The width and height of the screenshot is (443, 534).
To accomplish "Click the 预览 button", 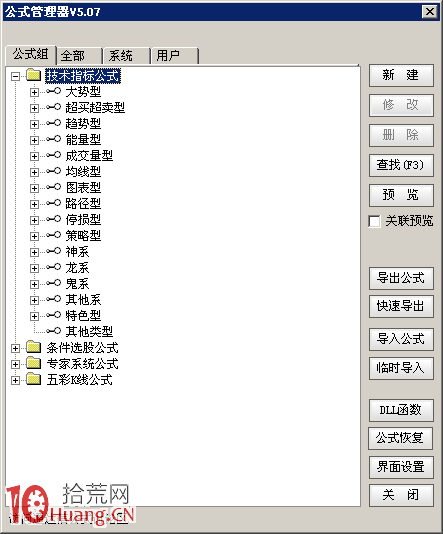I will 401,195.
